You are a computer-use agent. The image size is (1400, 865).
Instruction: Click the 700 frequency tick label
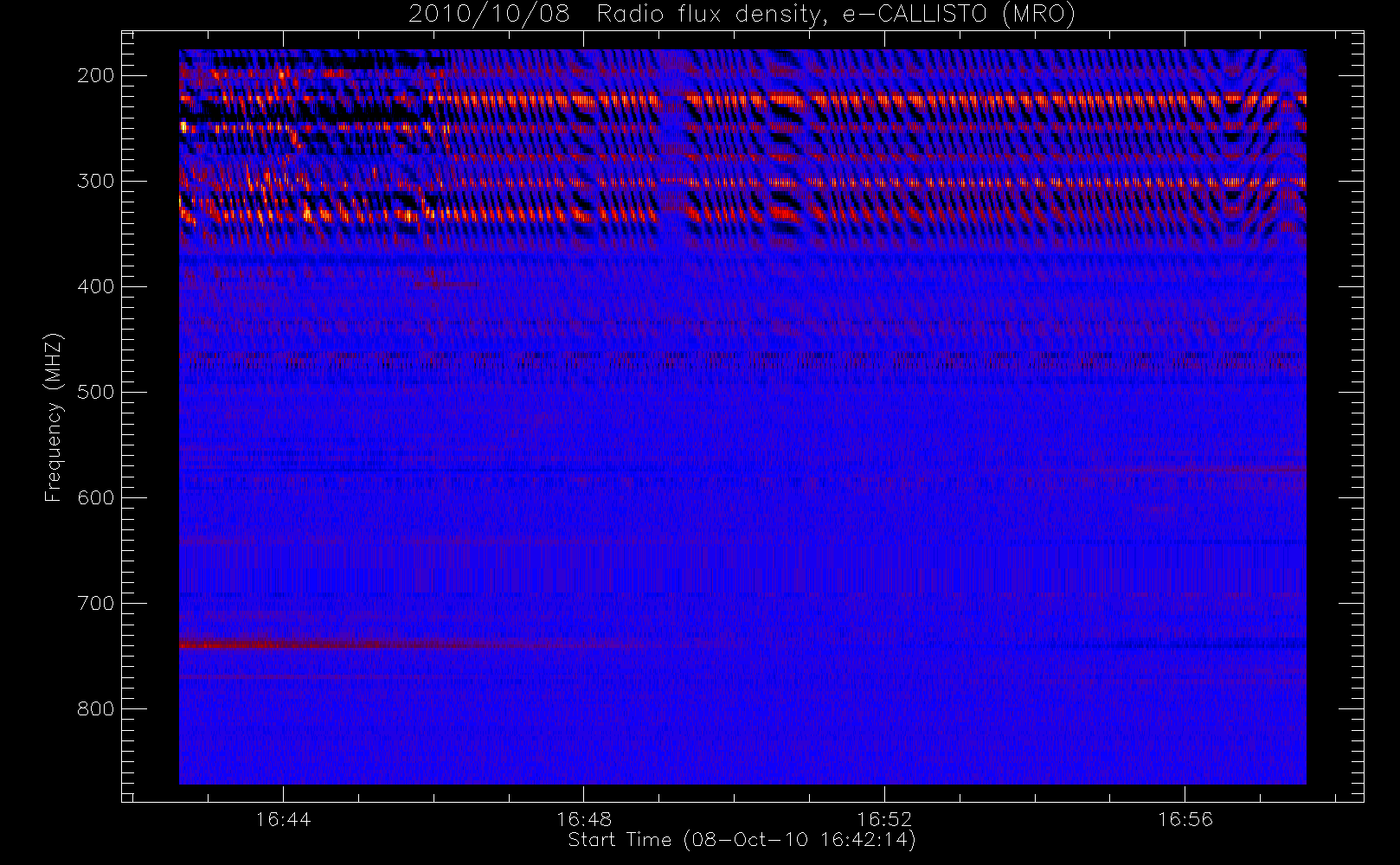click(96, 603)
